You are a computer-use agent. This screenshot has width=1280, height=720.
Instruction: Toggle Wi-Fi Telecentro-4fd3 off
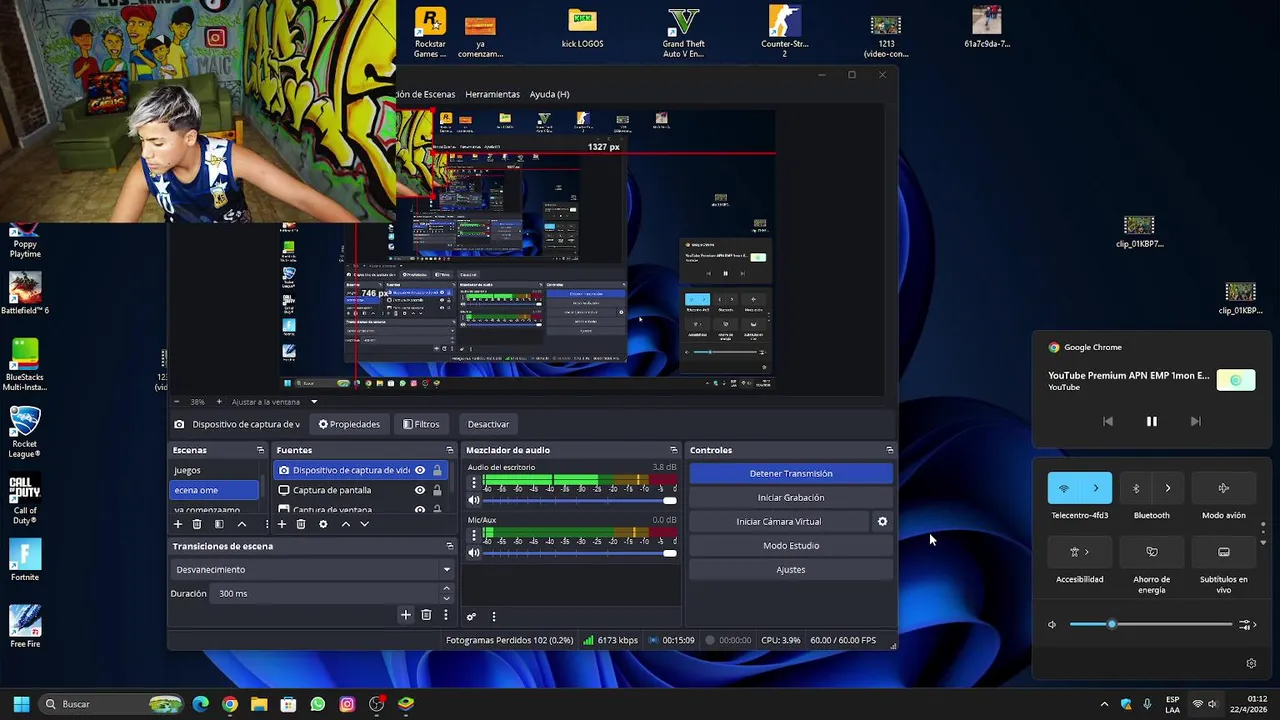coord(1064,488)
